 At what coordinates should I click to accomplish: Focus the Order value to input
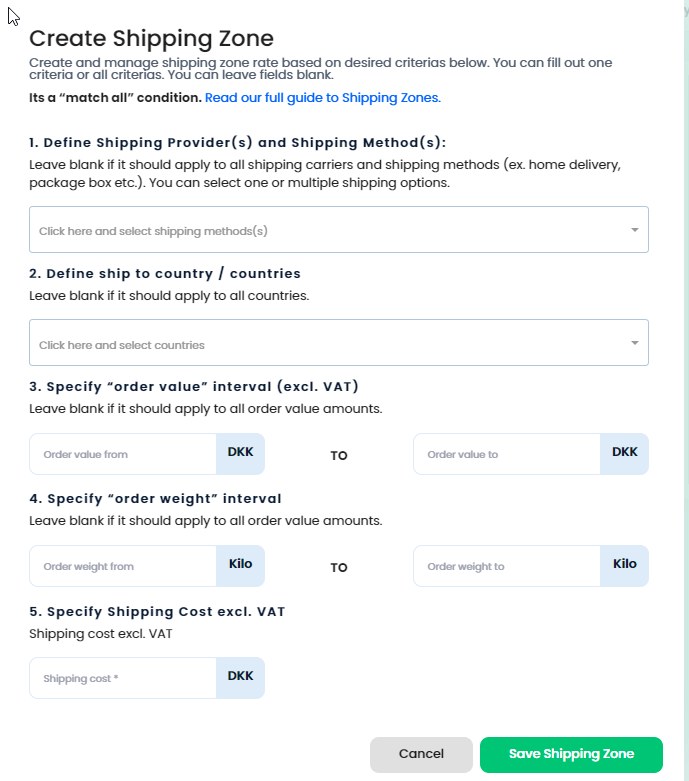point(506,454)
